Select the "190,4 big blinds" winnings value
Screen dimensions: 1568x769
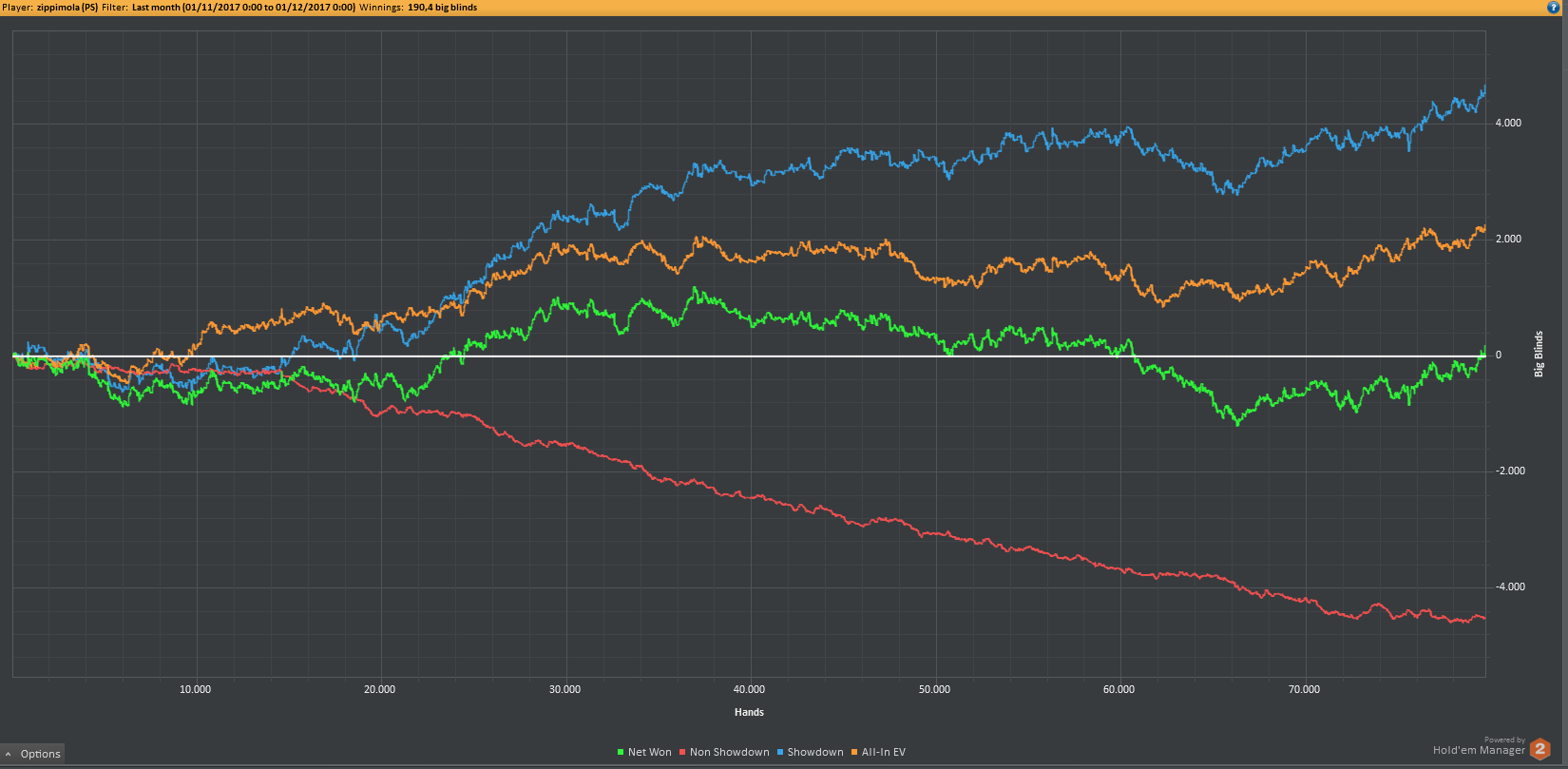443,8
